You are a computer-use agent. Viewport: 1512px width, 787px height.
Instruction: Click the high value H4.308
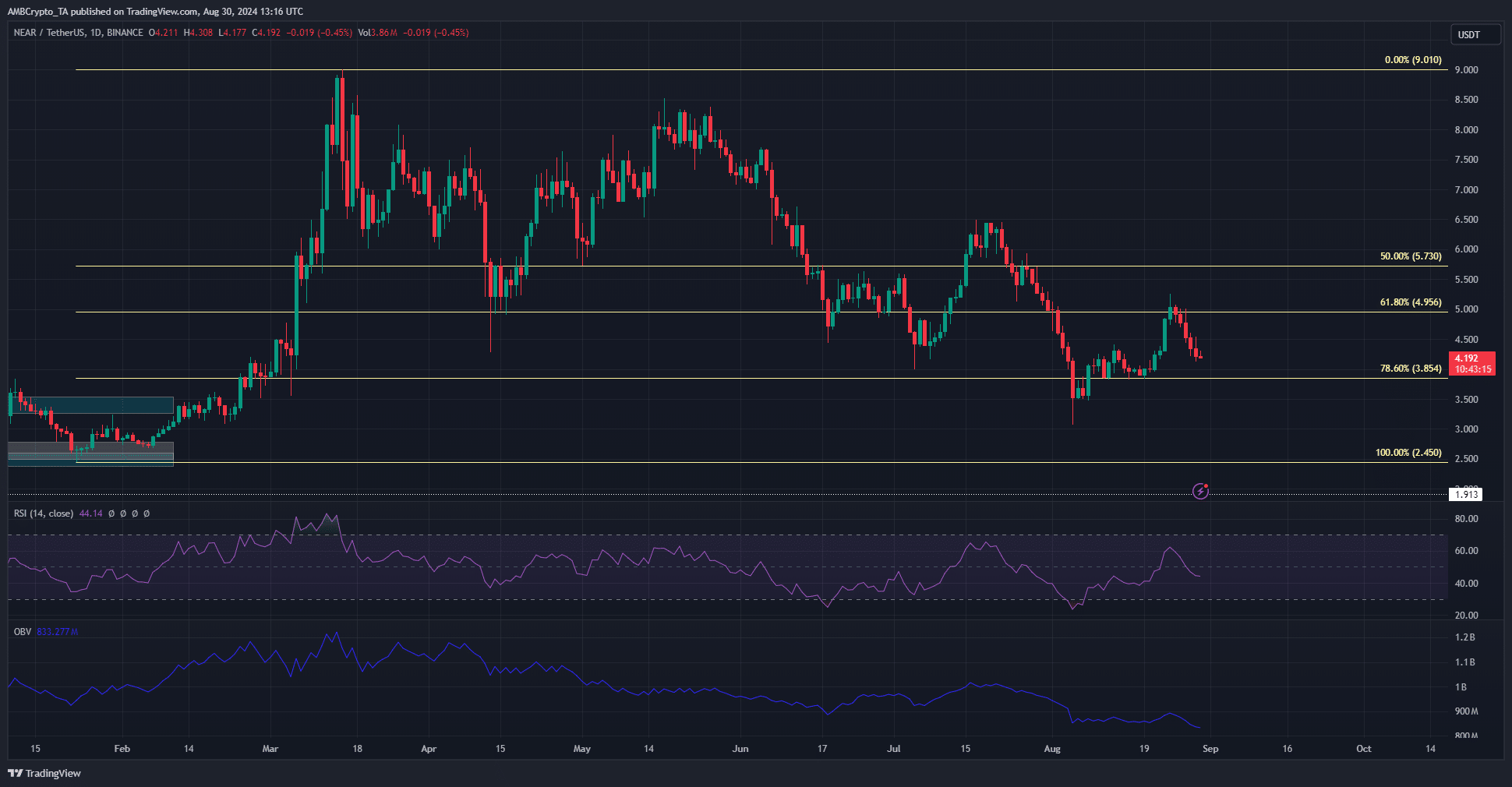198,33
